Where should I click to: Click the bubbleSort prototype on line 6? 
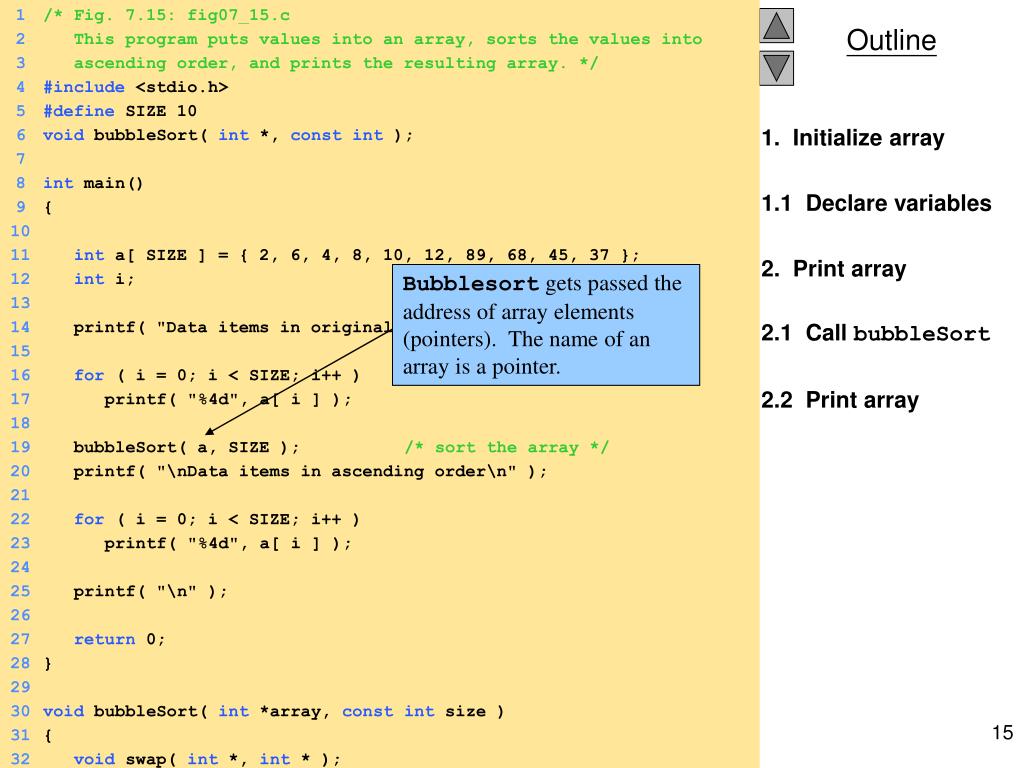228,135
